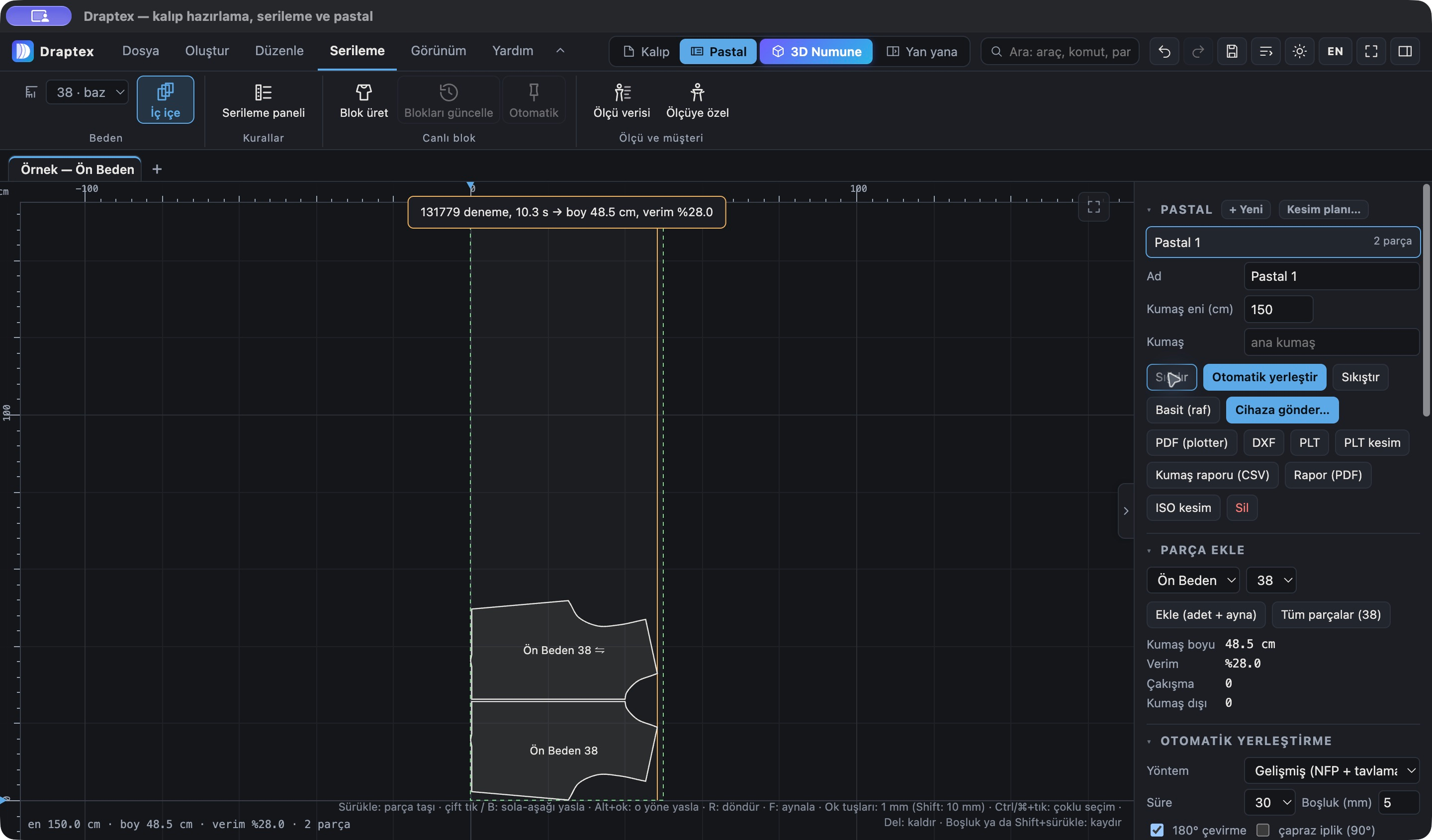This screenshot has height=840, width=1432.
Task: Fit canvas using the corner frame icon
Action: click(1094, 206)
